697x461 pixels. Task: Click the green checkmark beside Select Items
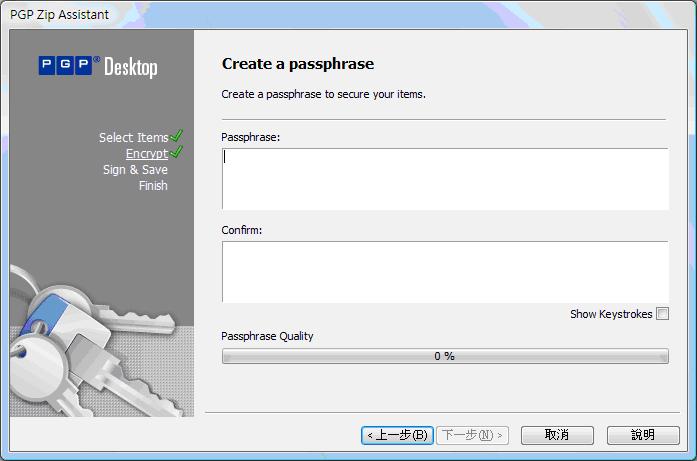177,136
